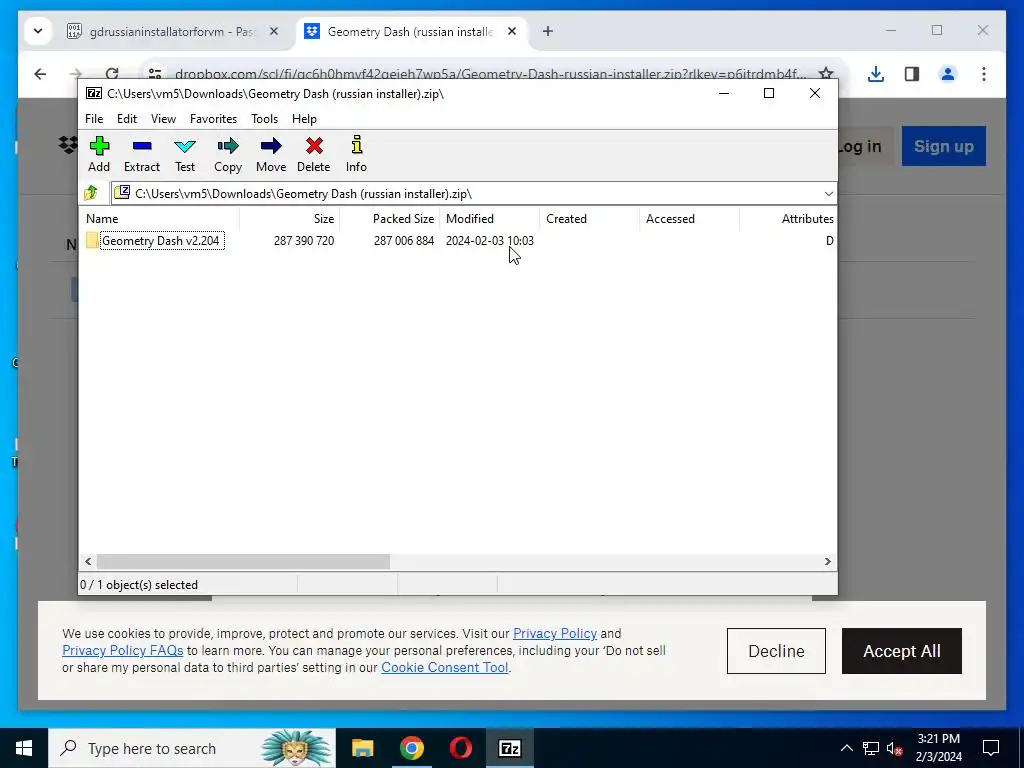Viewport: 1024px width, 768px height.
Task: Bookmark this page with star icon
Action: tap(825, 74)
